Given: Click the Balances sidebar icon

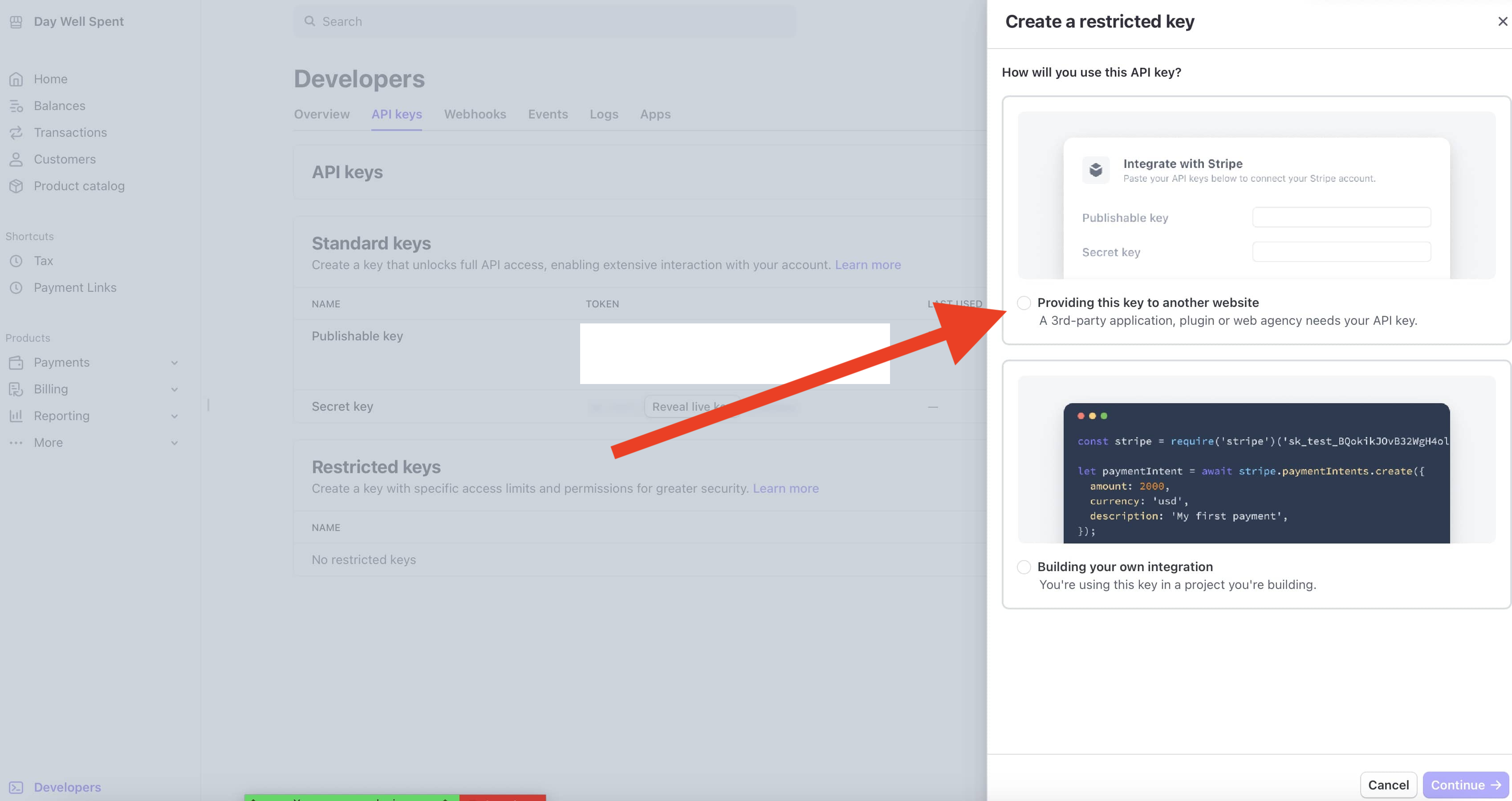Looking at the screenshot, I should click(16, 106).
